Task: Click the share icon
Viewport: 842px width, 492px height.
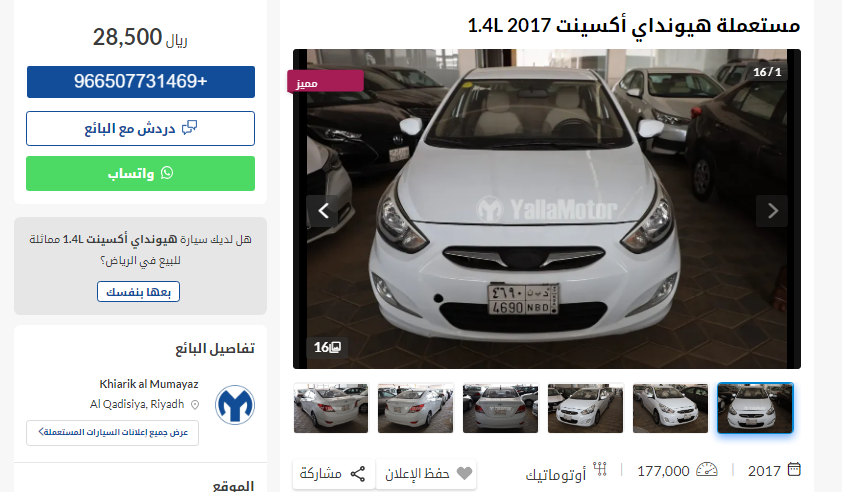Action: [x=358, y=473]
